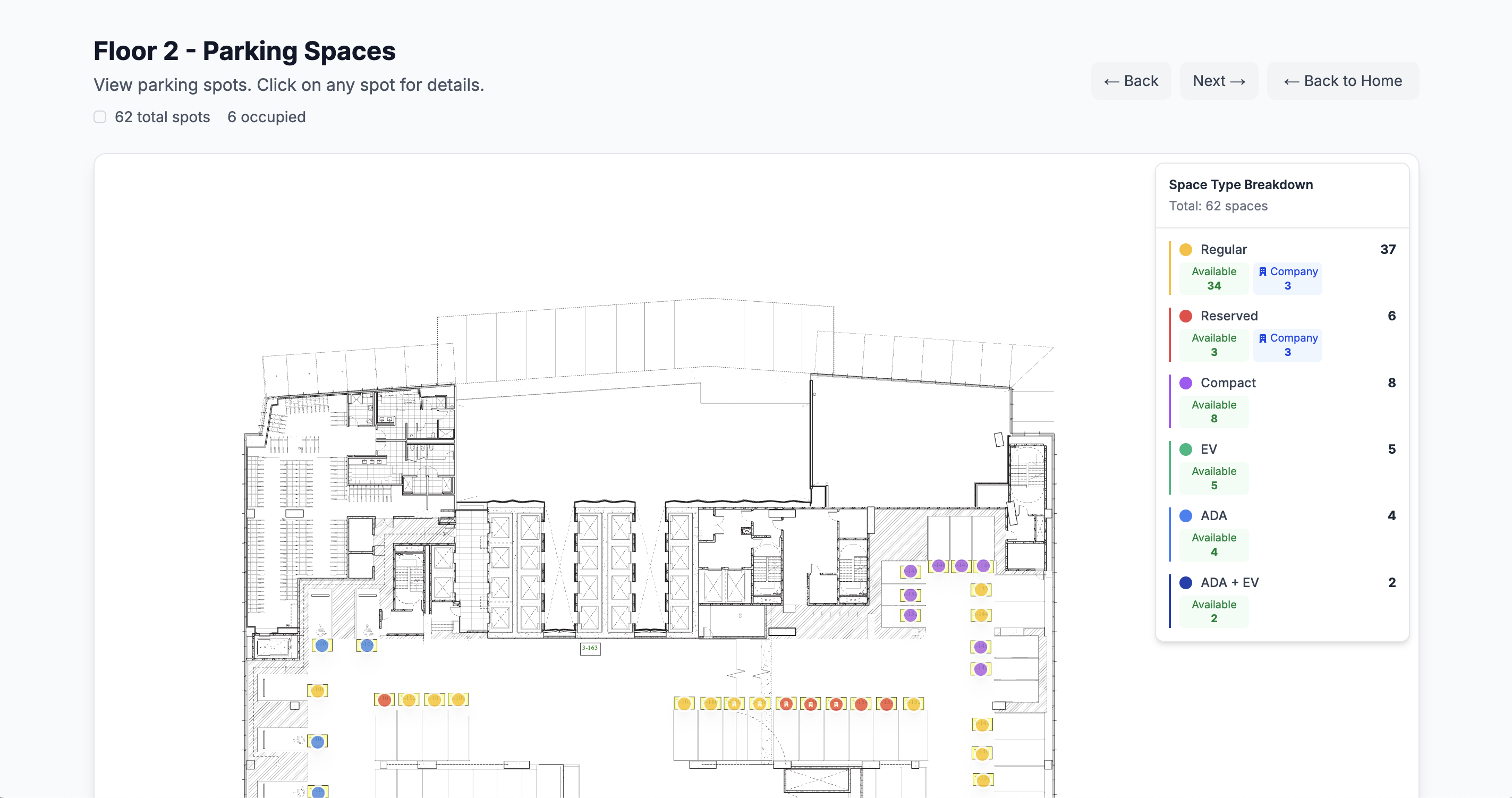The width and height of the screenshot is (1512, 798).
Task: Toggle the 62 total spots checkbox
Action: 100,117
